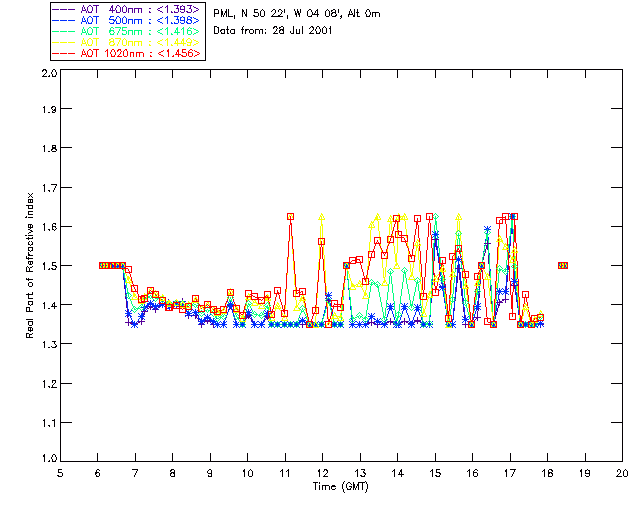Click legend entry 'AOT 400nm : <1.393>'
Image resolution: width=640 pixels, height=512 pixels.
(127, 9)
